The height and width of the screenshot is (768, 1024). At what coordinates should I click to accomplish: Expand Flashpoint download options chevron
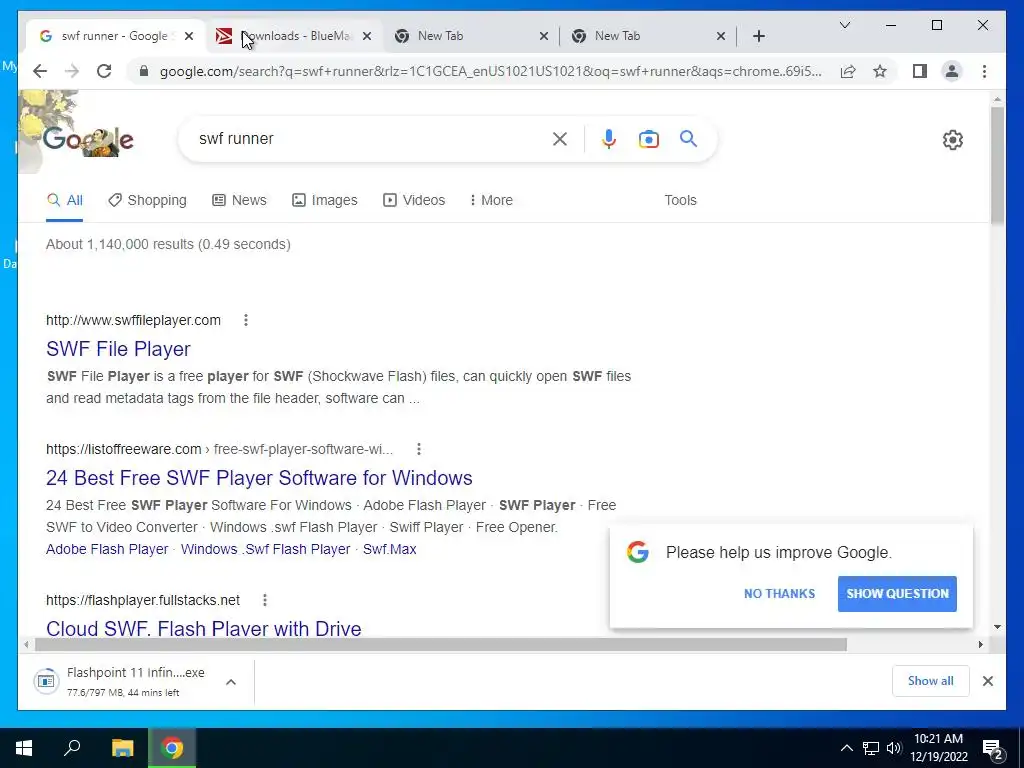tap(231, 682)
